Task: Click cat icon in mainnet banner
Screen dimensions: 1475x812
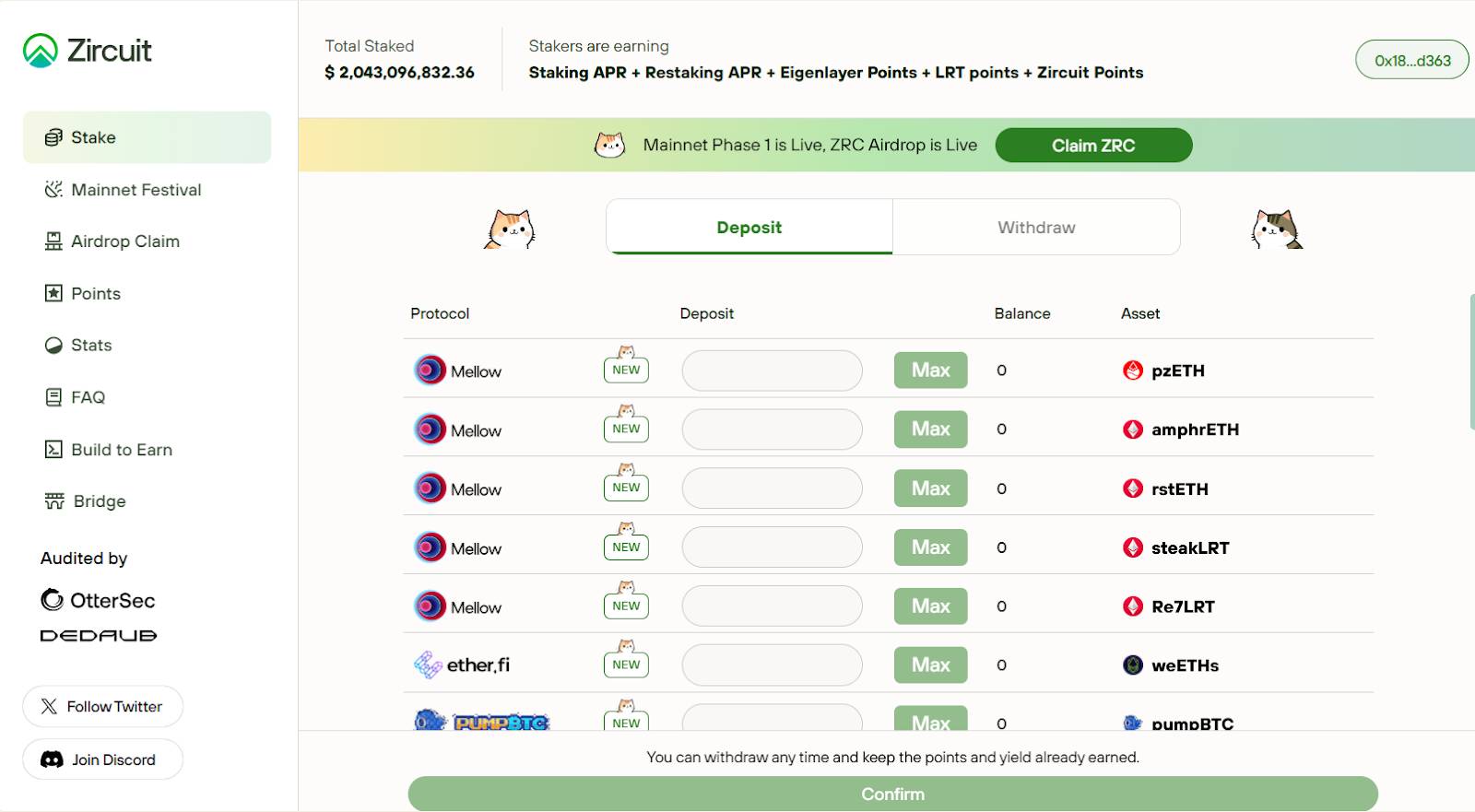Action: (x=609, y=145)
